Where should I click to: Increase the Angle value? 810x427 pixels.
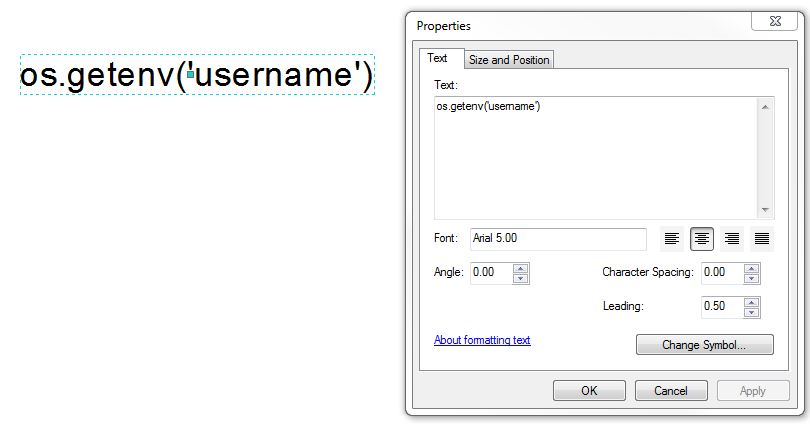pos(520,267)
